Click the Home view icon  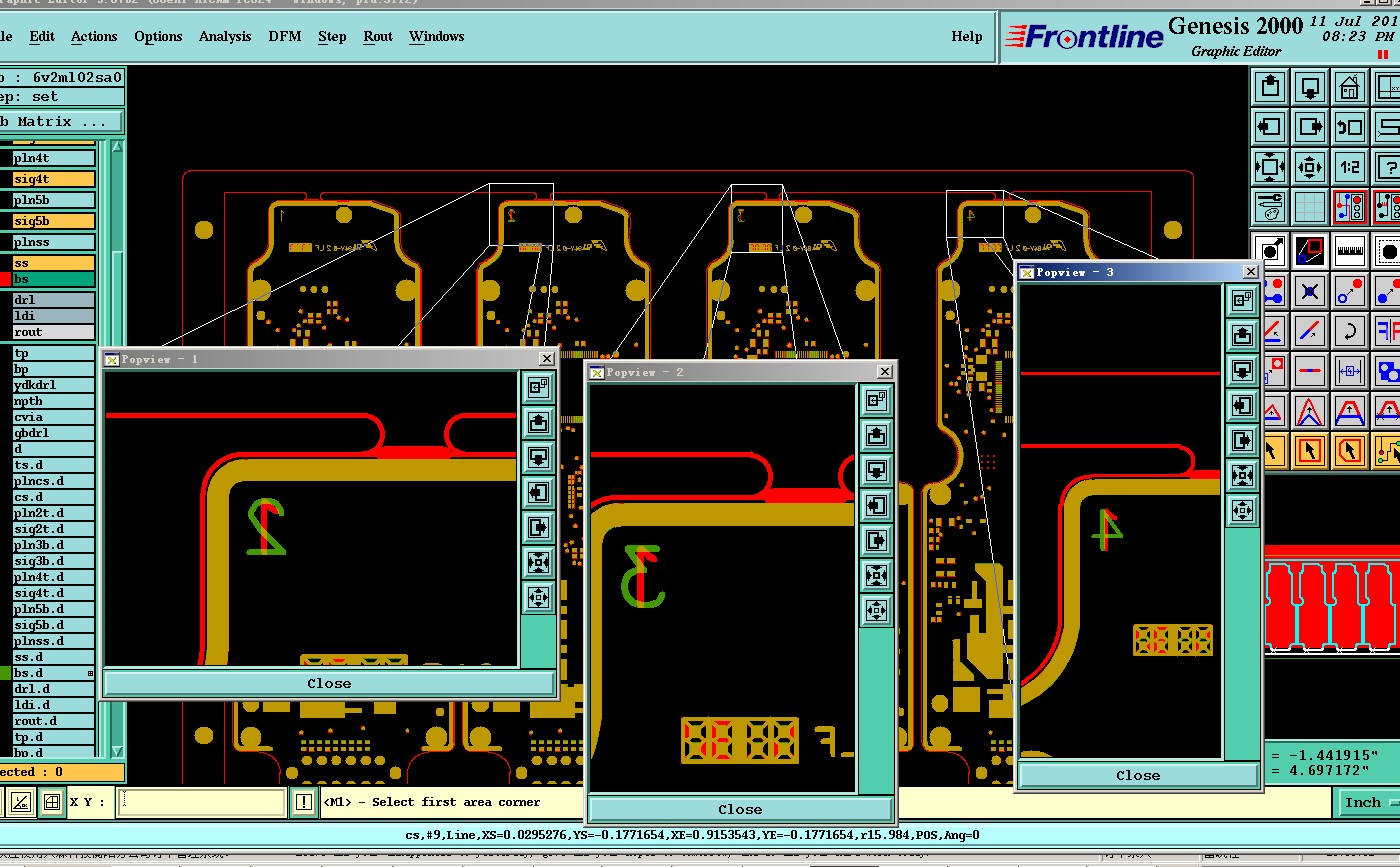click(1350, 87)
